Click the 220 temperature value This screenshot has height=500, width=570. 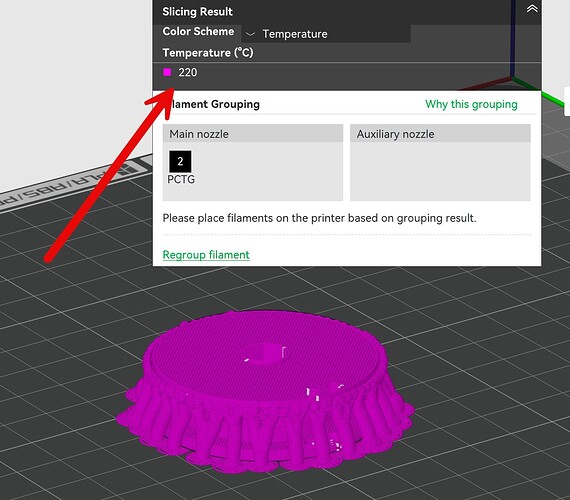coord(188,72)
